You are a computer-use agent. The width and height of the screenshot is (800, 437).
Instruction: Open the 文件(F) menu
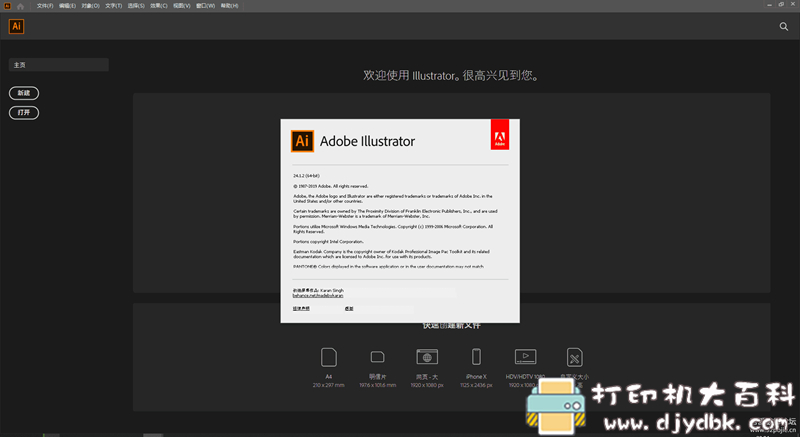(x=45, y=6)
